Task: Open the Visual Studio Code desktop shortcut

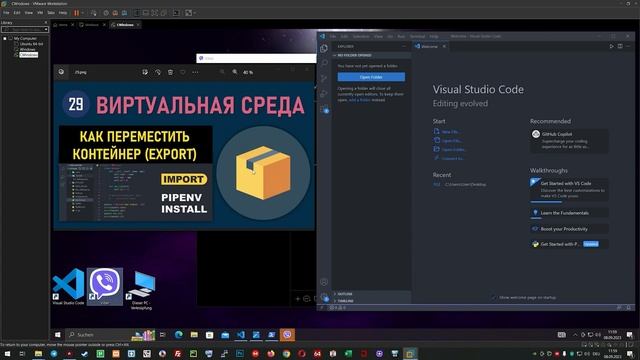Action: pos(68,287)
